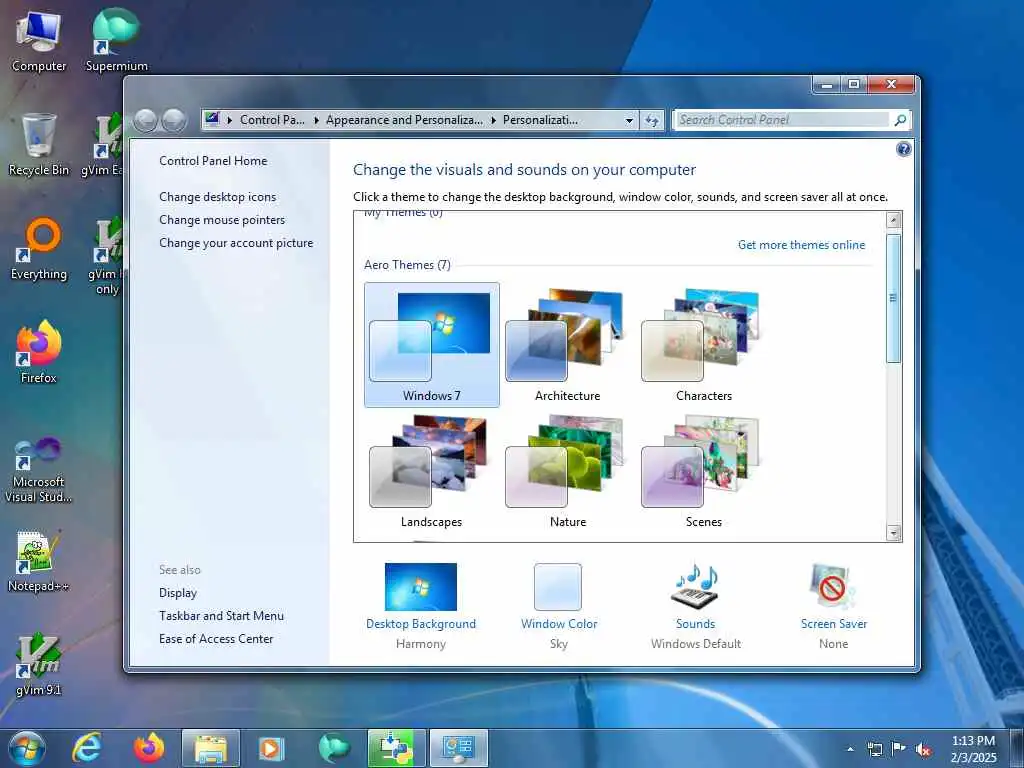Select the Windows 7 theme
Screen dimensions: 1024x768
coord(432,345)
